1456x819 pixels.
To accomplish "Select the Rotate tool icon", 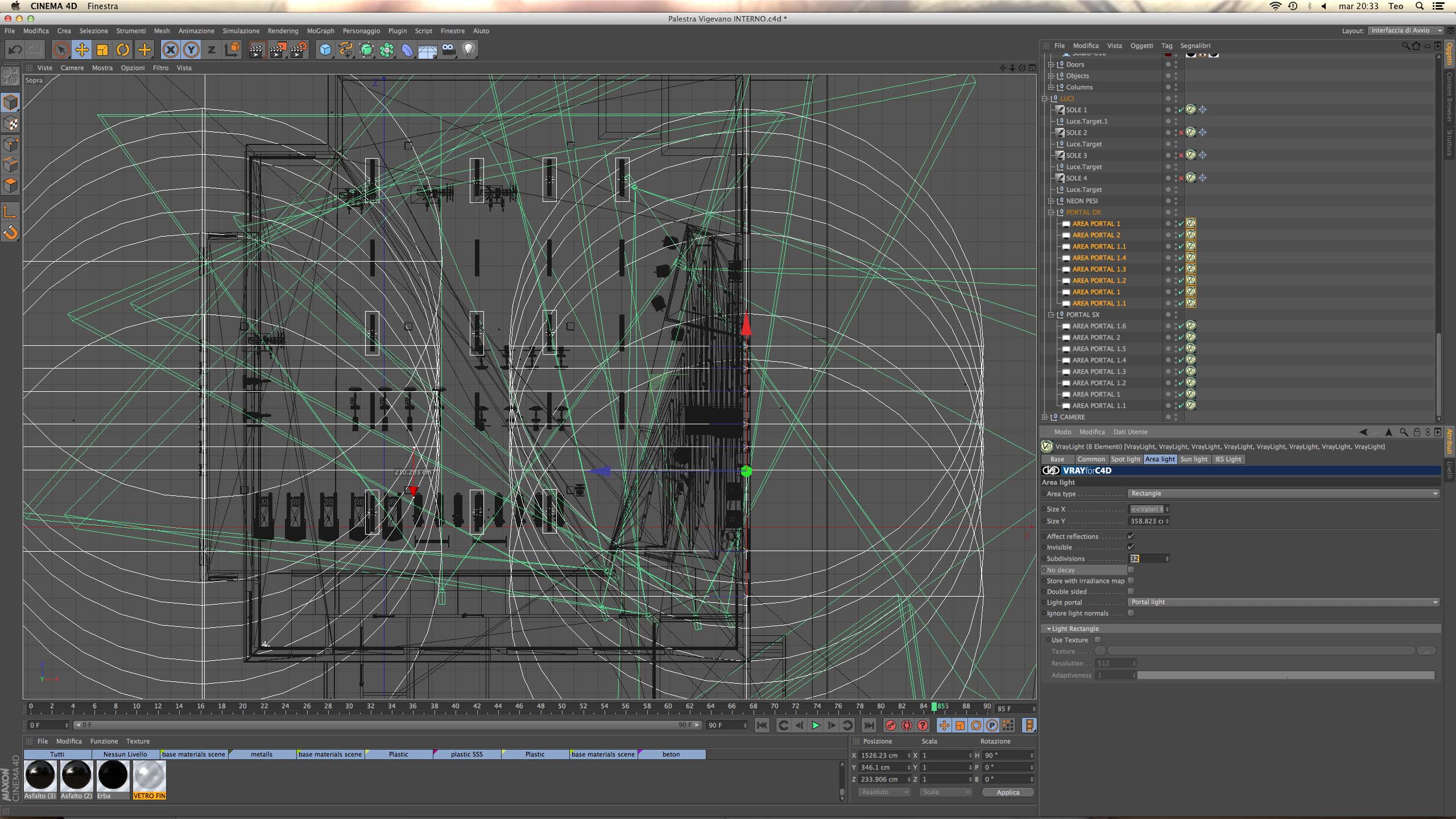I will coord(123,50).
